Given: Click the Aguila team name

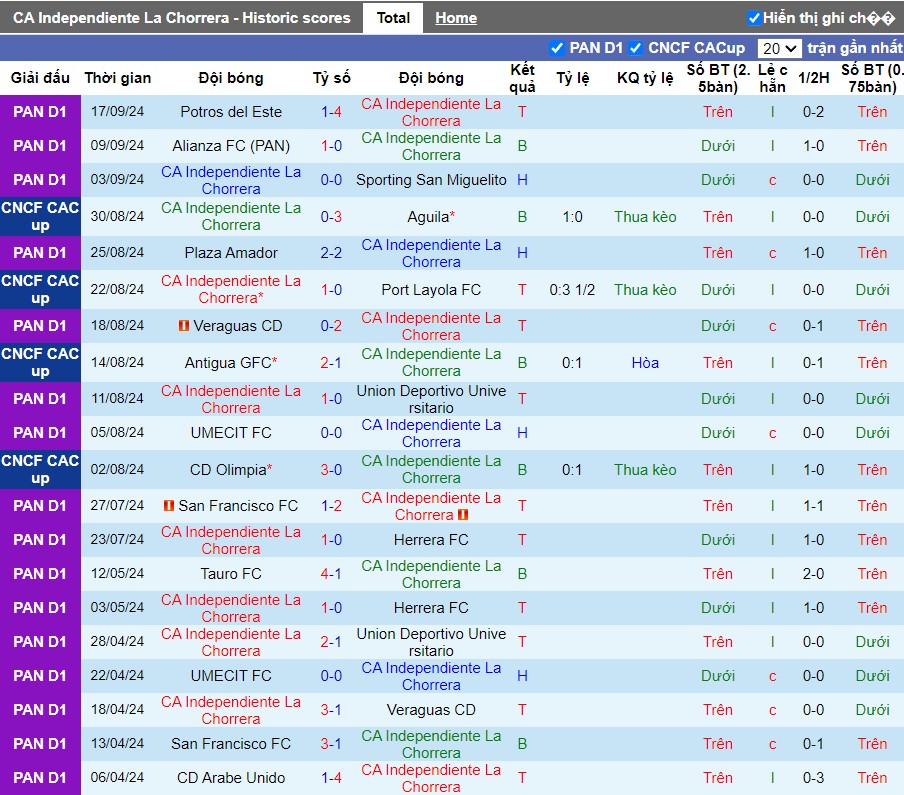Looking at the screenshot, I should [x=428, y=217].
